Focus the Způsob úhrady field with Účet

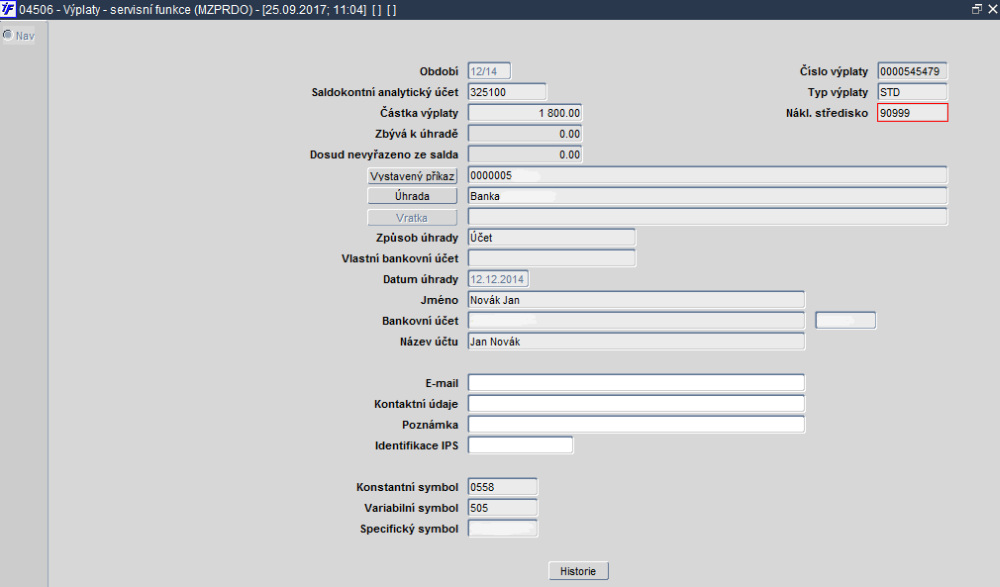pos(552,237)
